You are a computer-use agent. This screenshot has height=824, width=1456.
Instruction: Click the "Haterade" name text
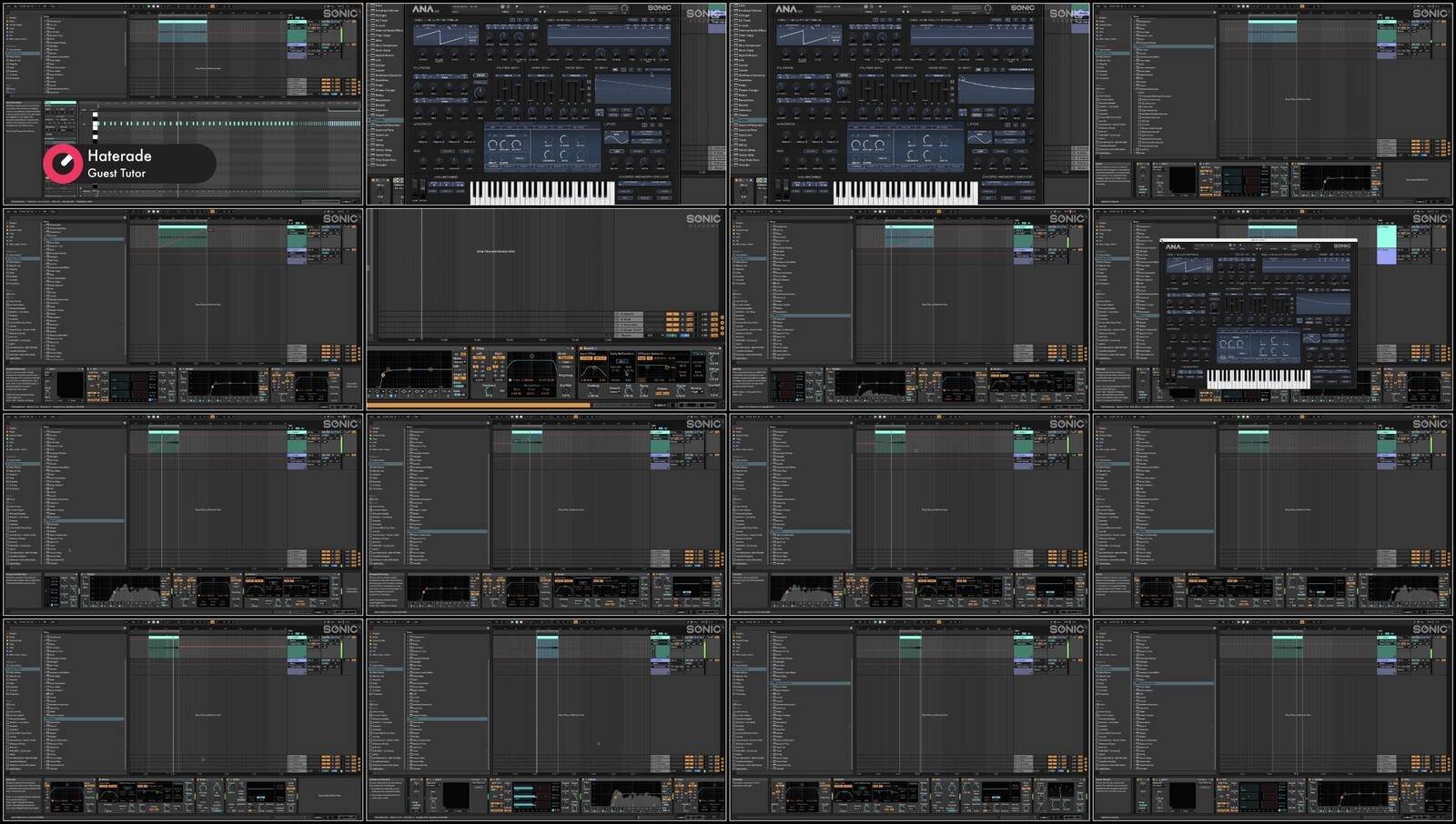119,156
